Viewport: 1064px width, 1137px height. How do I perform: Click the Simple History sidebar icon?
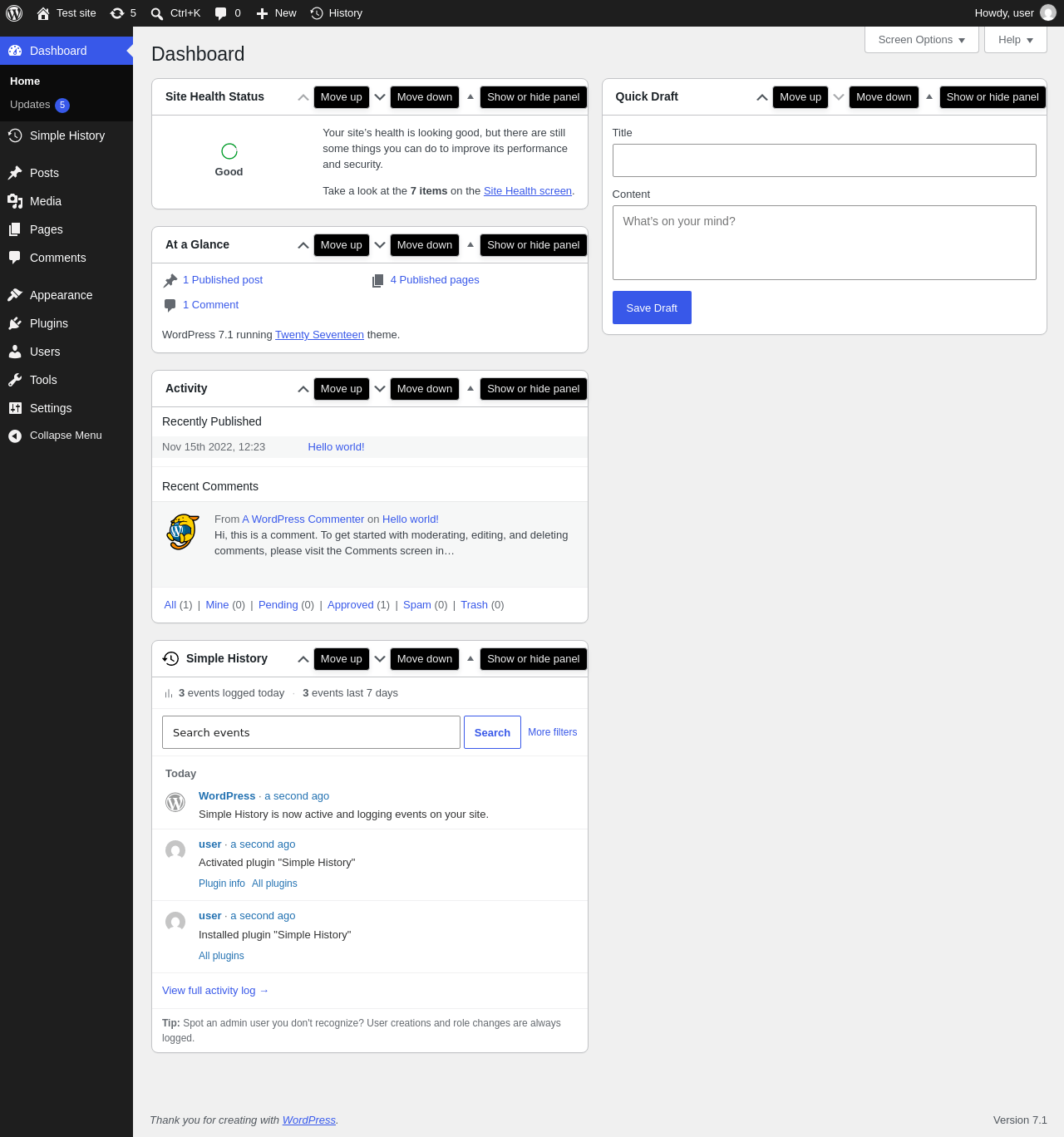click(x=15, y=135)
